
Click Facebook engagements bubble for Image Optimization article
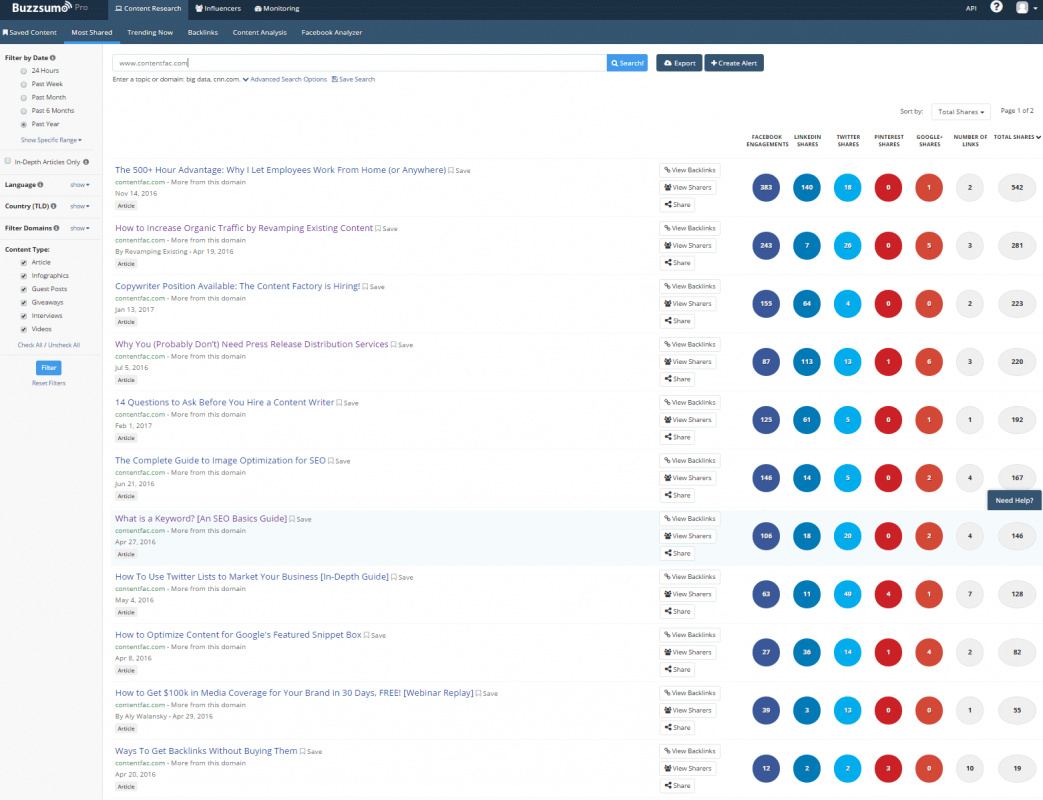coord(766,477)
